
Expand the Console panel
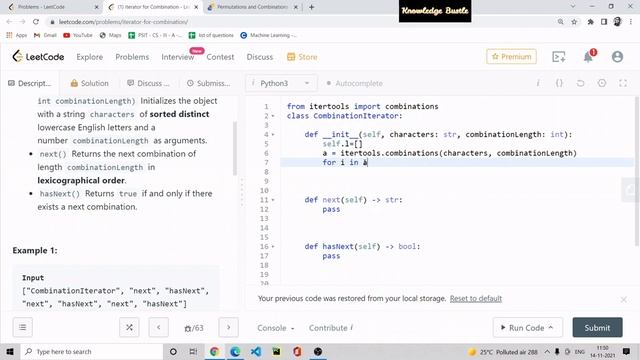pyautogui.click(x=276, y=328)
